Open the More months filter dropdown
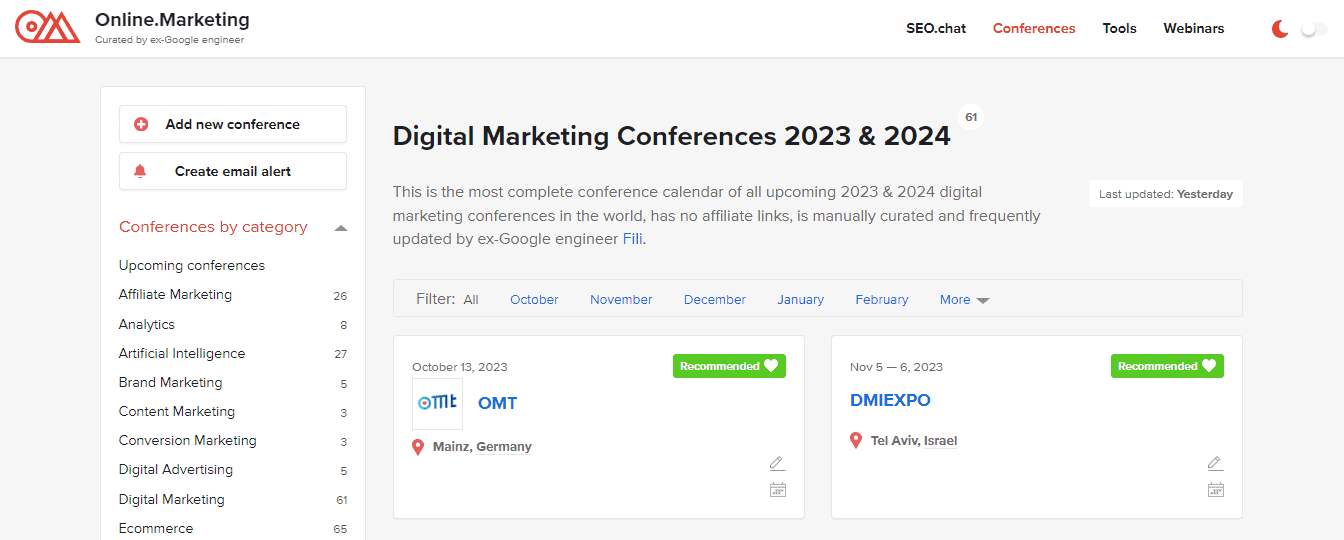This screenshot has width=1344, height=540. coord(964,300)
